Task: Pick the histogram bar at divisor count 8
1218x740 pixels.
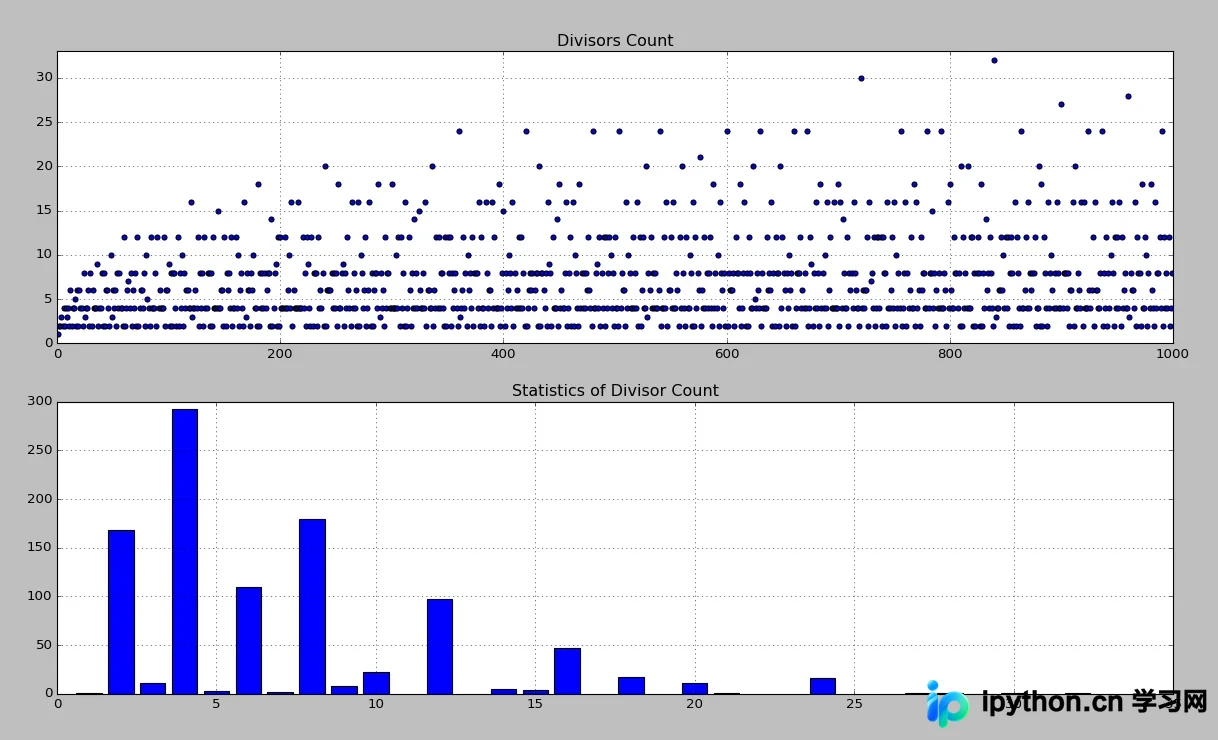Action: [312, 606]
